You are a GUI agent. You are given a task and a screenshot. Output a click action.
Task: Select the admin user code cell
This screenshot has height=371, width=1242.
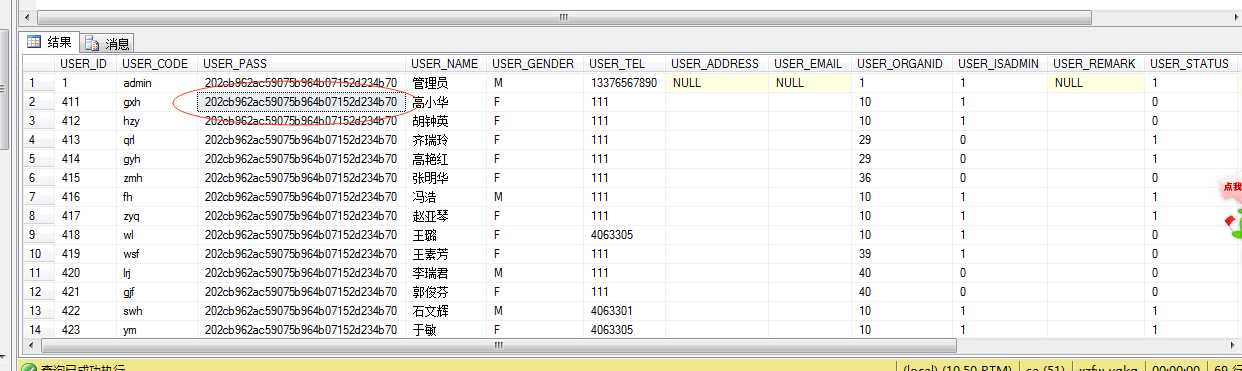[x=157, y=83]
